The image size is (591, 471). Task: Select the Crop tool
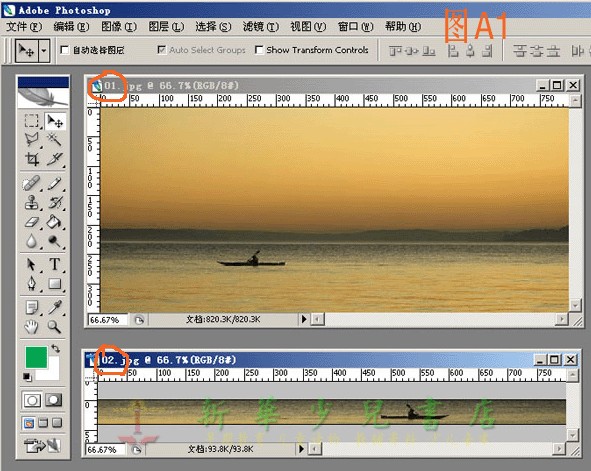click(x=32, y=159)
